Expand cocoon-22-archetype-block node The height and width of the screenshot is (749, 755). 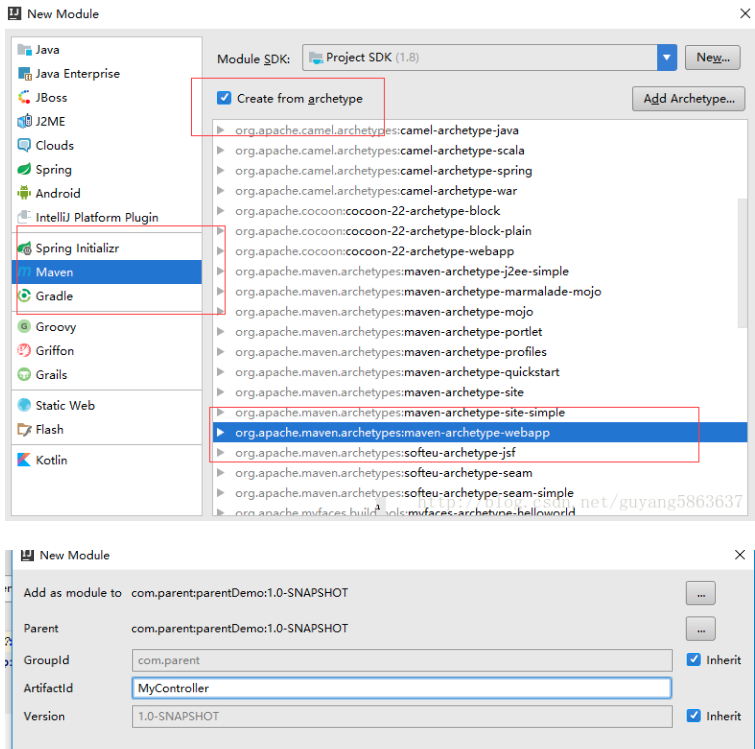tap(221, 210)
